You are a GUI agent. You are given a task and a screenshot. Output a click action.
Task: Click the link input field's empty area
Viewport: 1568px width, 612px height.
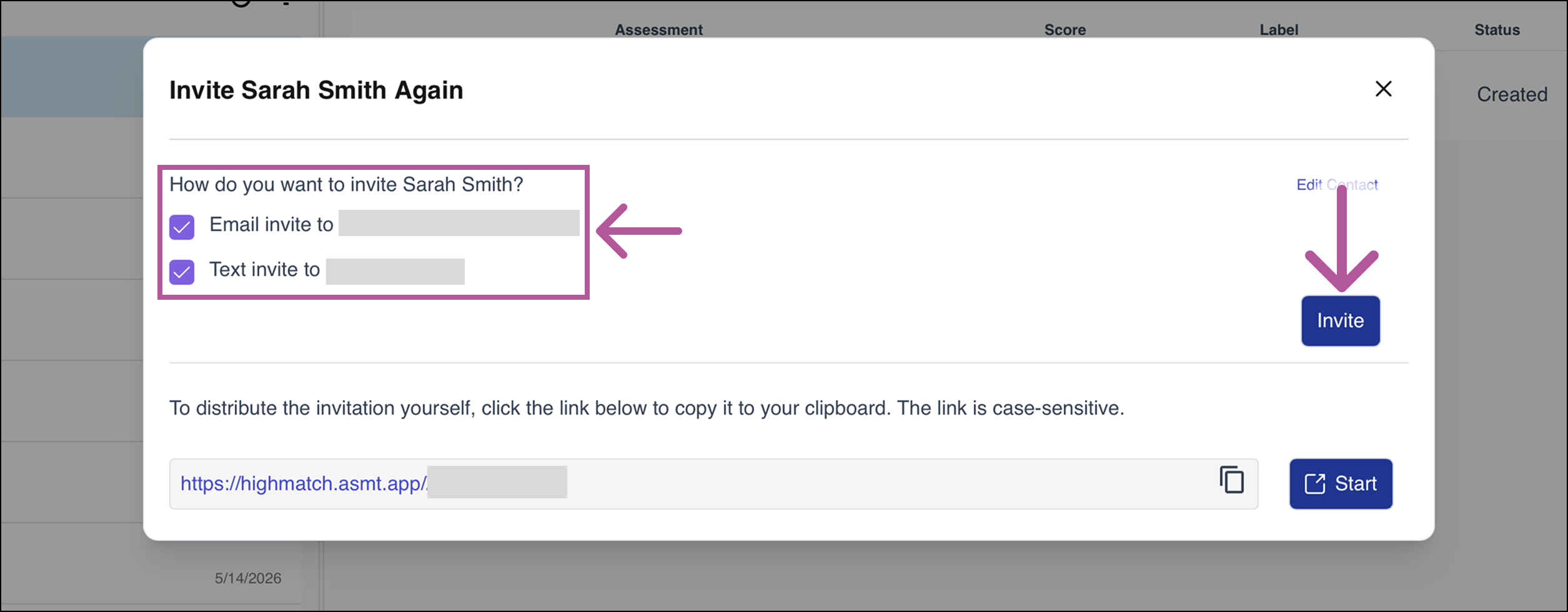(887, 484)
